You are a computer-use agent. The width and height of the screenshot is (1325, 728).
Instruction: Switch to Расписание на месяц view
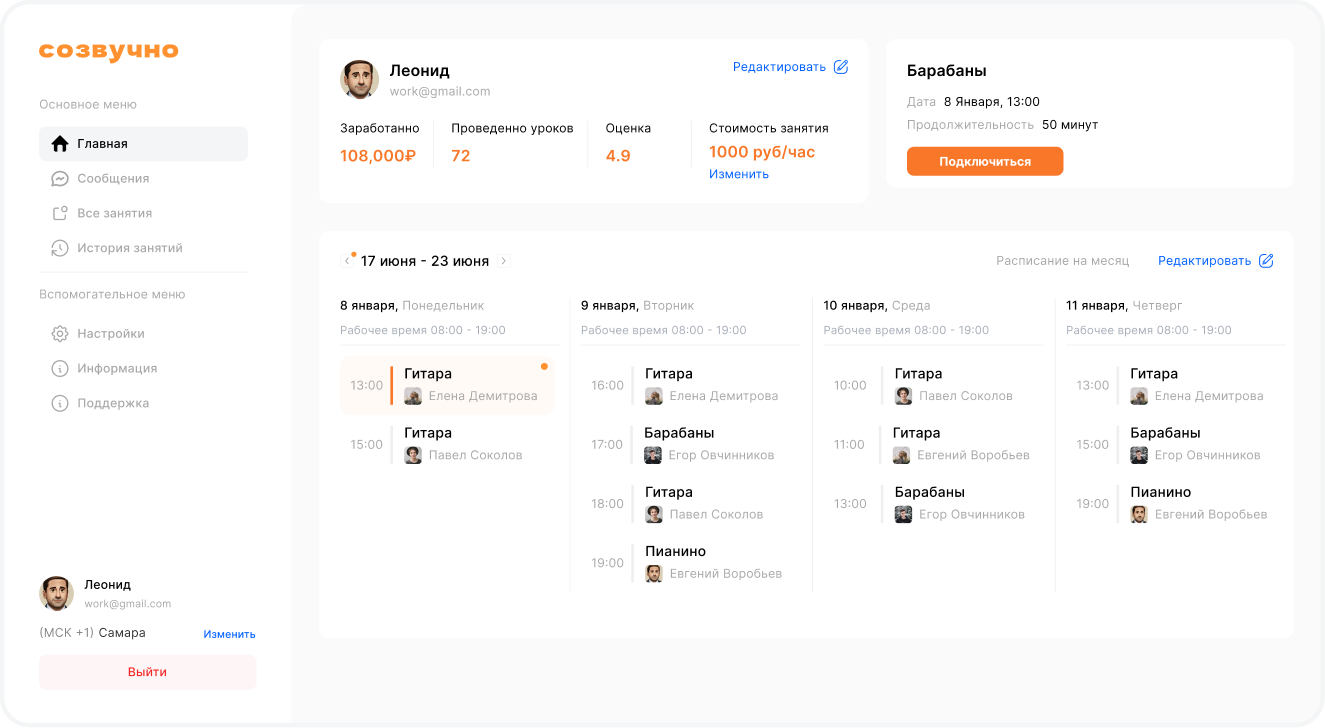point(1062,261)
